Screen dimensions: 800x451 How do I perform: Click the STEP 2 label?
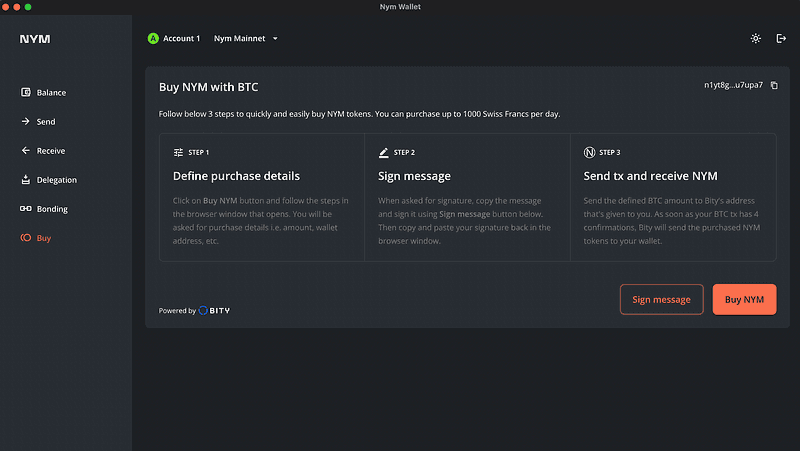point(404,152)
